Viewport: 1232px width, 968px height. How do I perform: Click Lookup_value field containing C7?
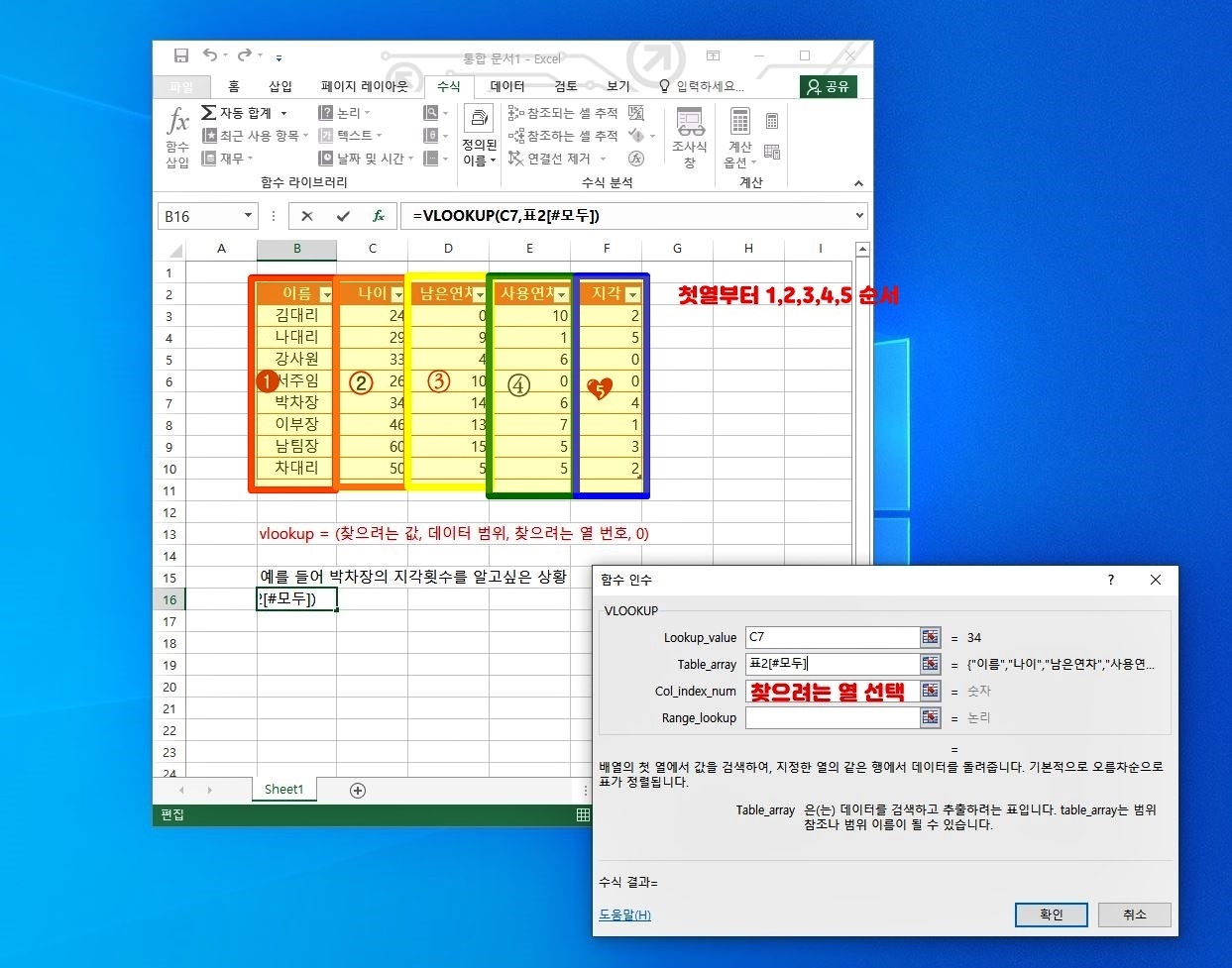(832, 637)
